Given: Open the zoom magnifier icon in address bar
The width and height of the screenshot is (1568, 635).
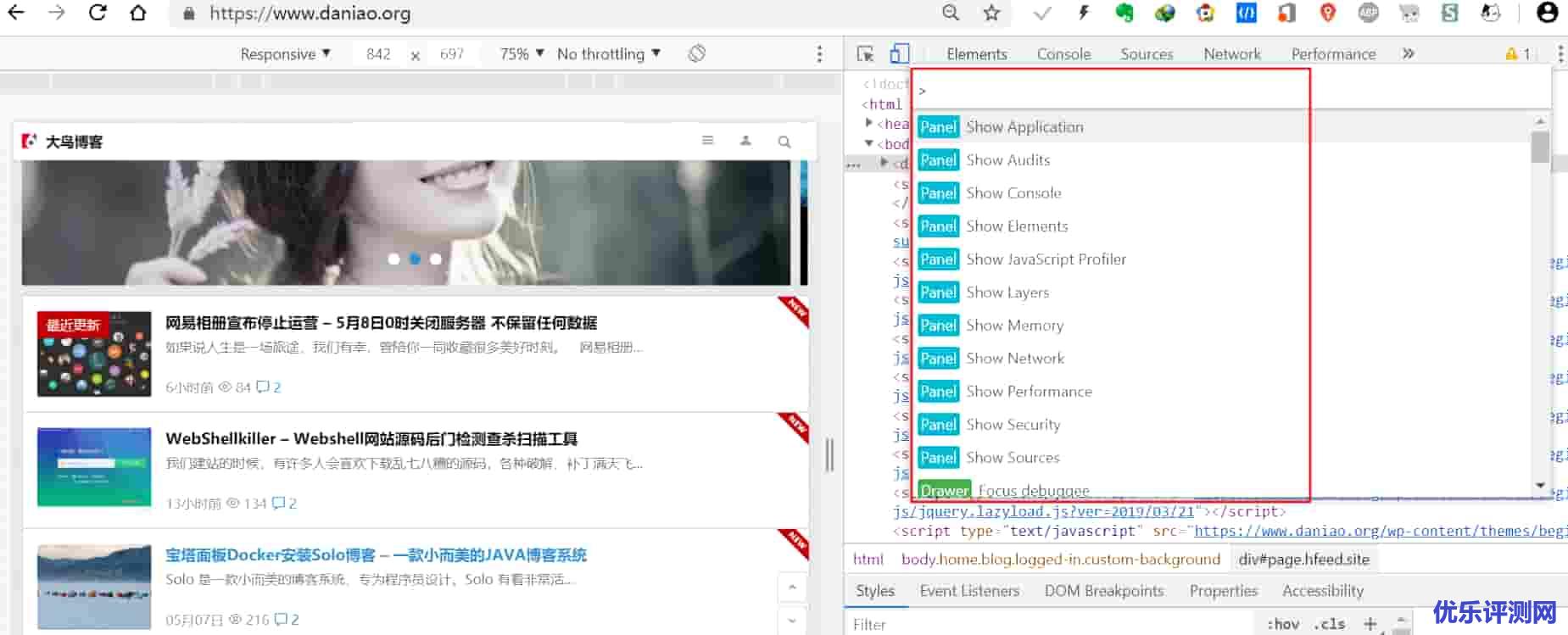Looking at the screenshot, I should point(951,13).
